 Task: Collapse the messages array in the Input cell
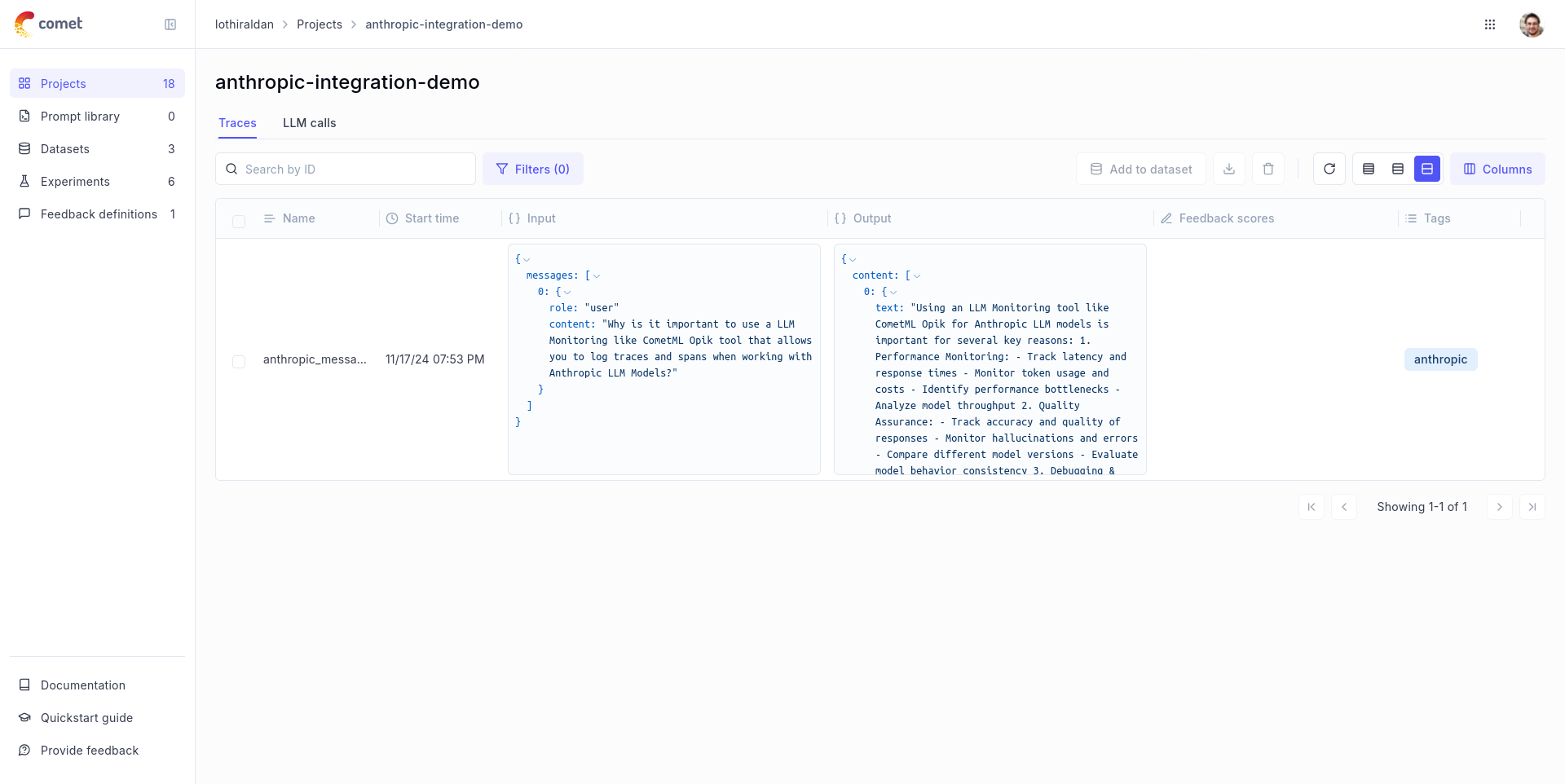[594, 275]
